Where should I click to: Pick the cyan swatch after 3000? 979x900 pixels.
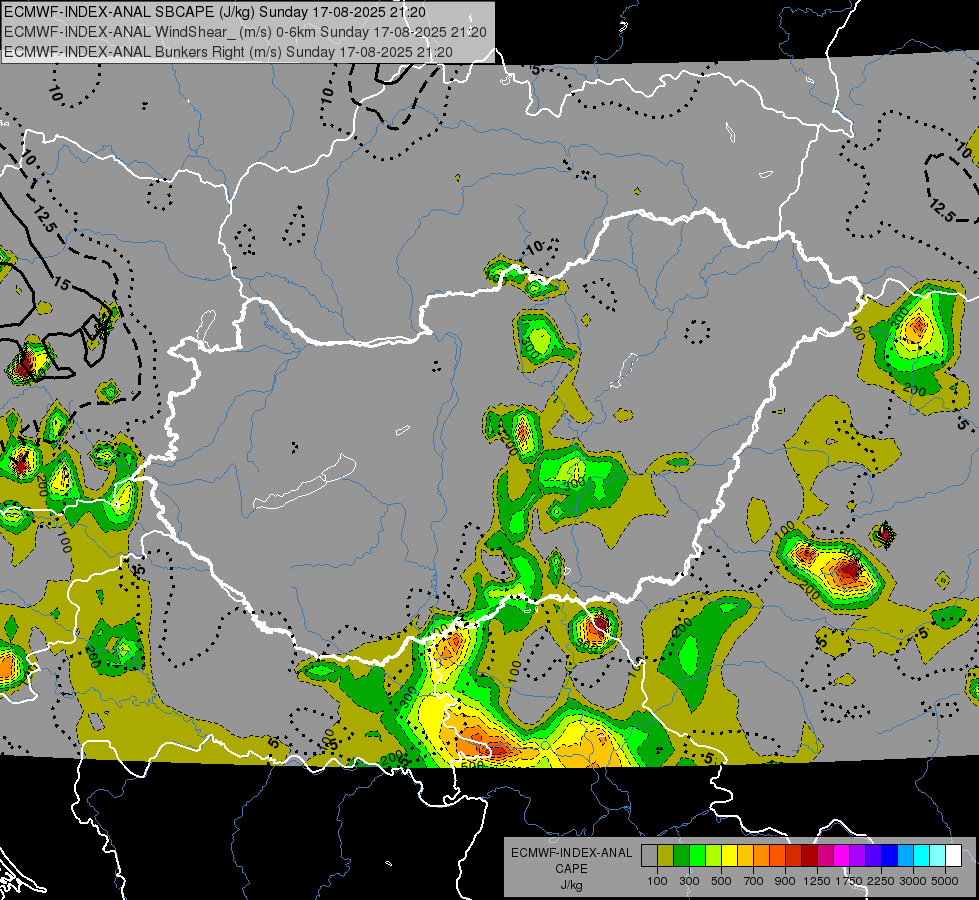pos(922,856)
